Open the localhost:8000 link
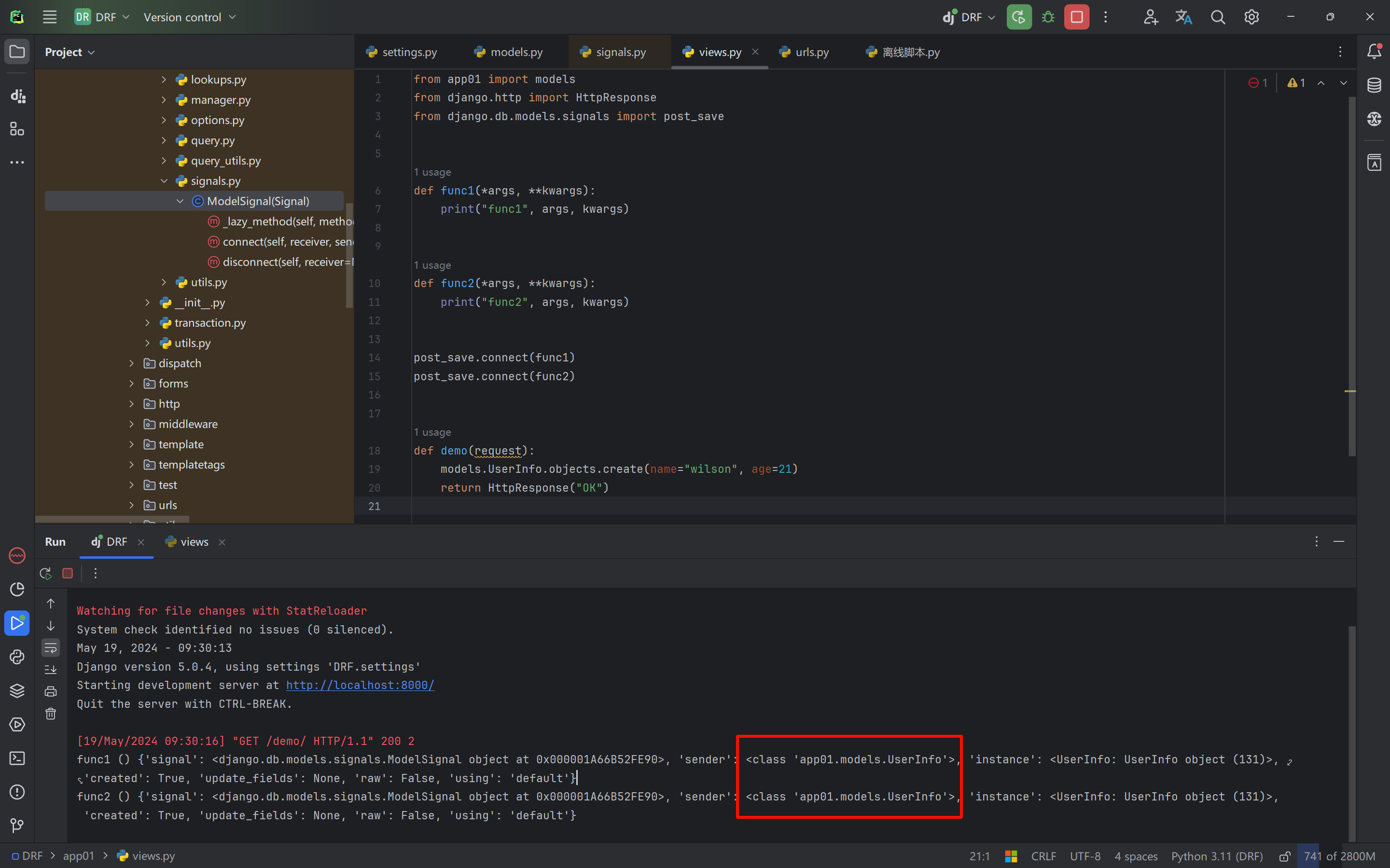 pyautogui.click(x=360, y=685)
